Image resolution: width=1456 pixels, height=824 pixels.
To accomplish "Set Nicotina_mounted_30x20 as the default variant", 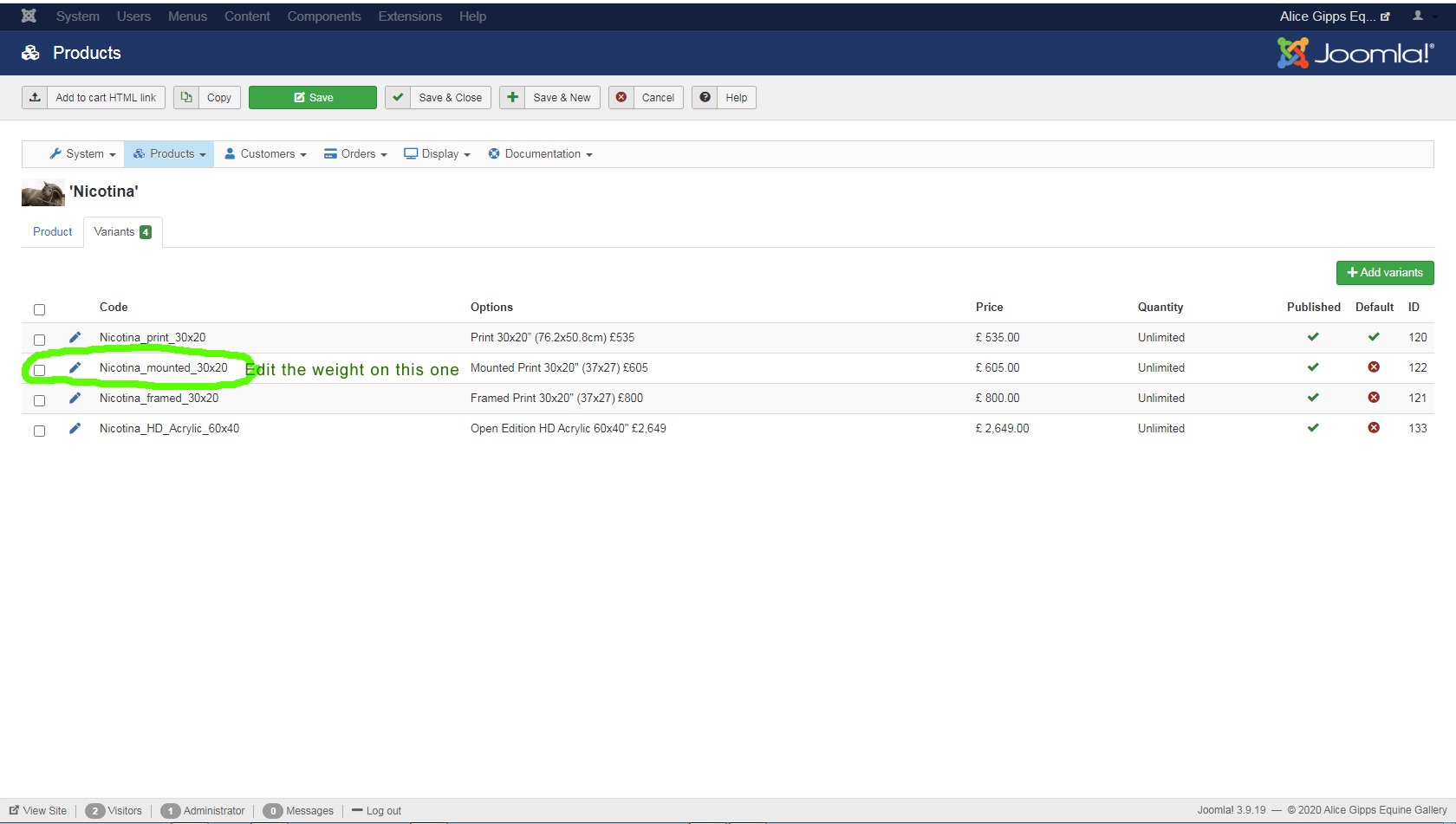I will coord(1374,367).
